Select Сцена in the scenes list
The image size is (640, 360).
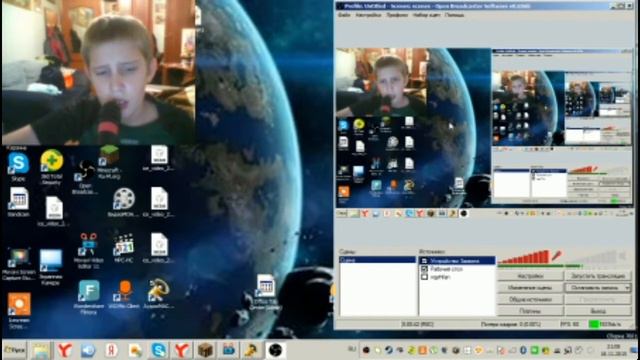pos(378,260)
